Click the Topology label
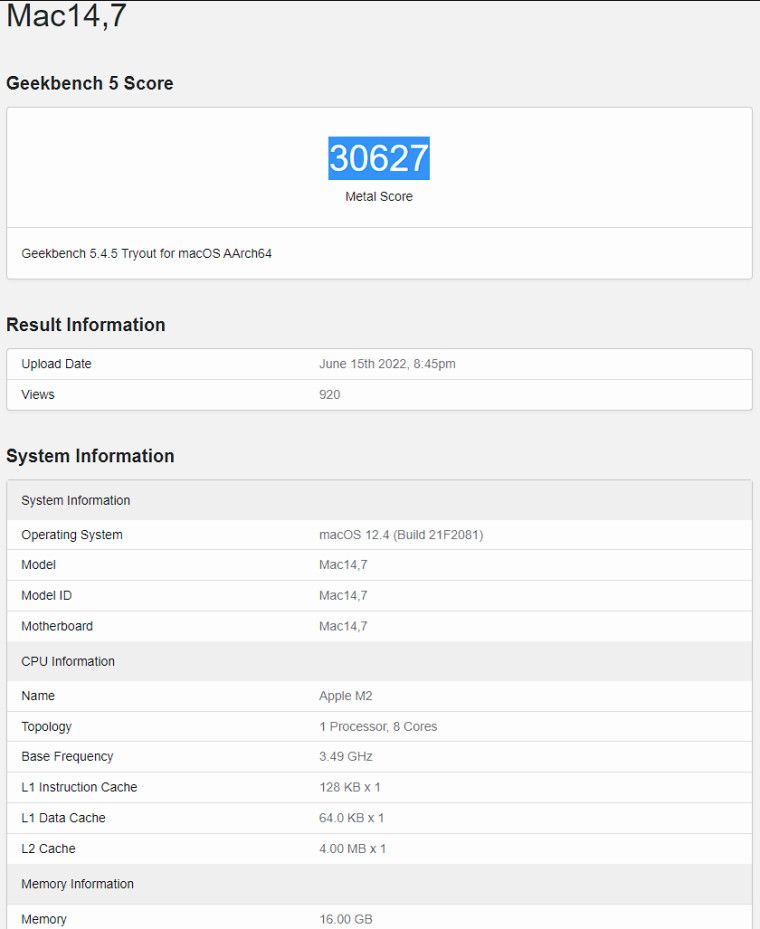 46,726
